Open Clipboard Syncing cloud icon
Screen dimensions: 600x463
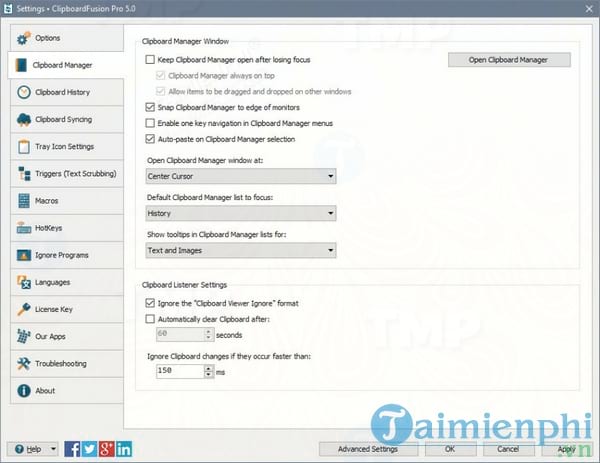pos(22,120)
